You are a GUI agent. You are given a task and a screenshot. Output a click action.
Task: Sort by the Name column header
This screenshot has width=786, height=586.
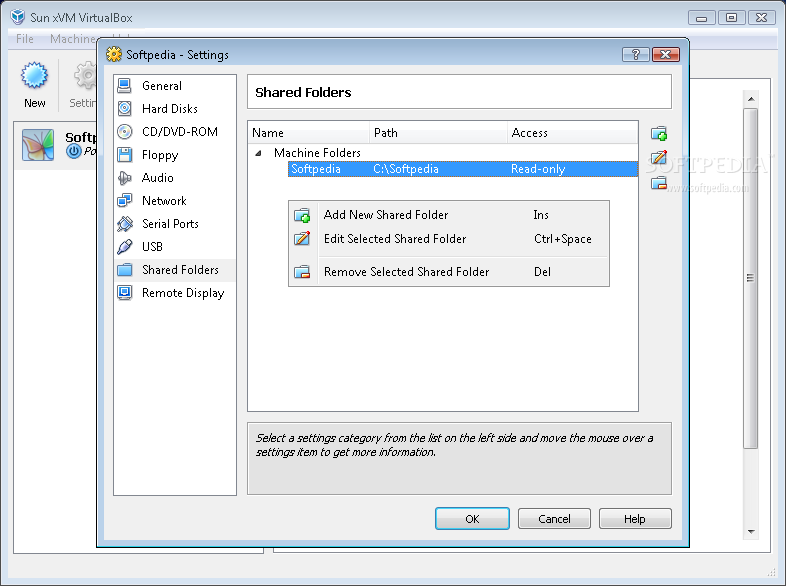point(309,133)
